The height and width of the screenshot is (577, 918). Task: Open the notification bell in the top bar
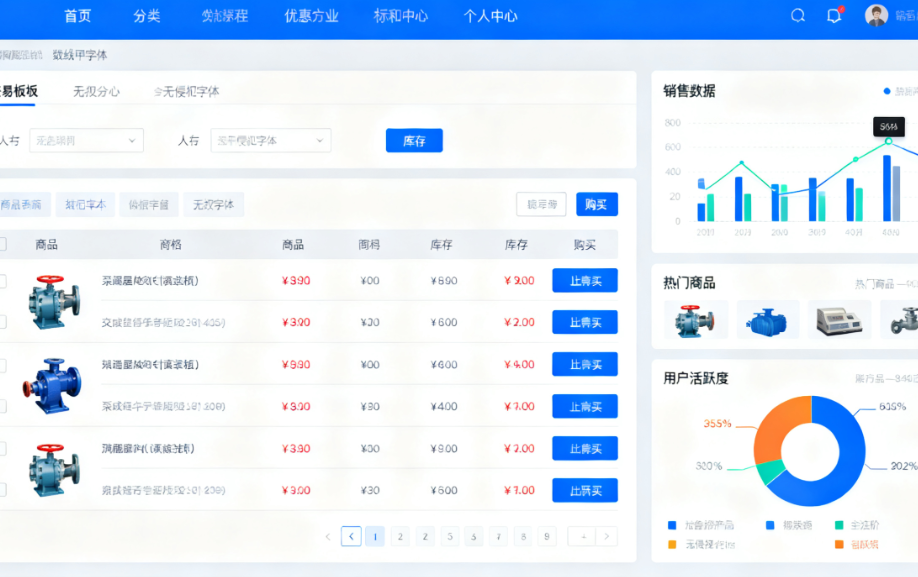[834, 16]
